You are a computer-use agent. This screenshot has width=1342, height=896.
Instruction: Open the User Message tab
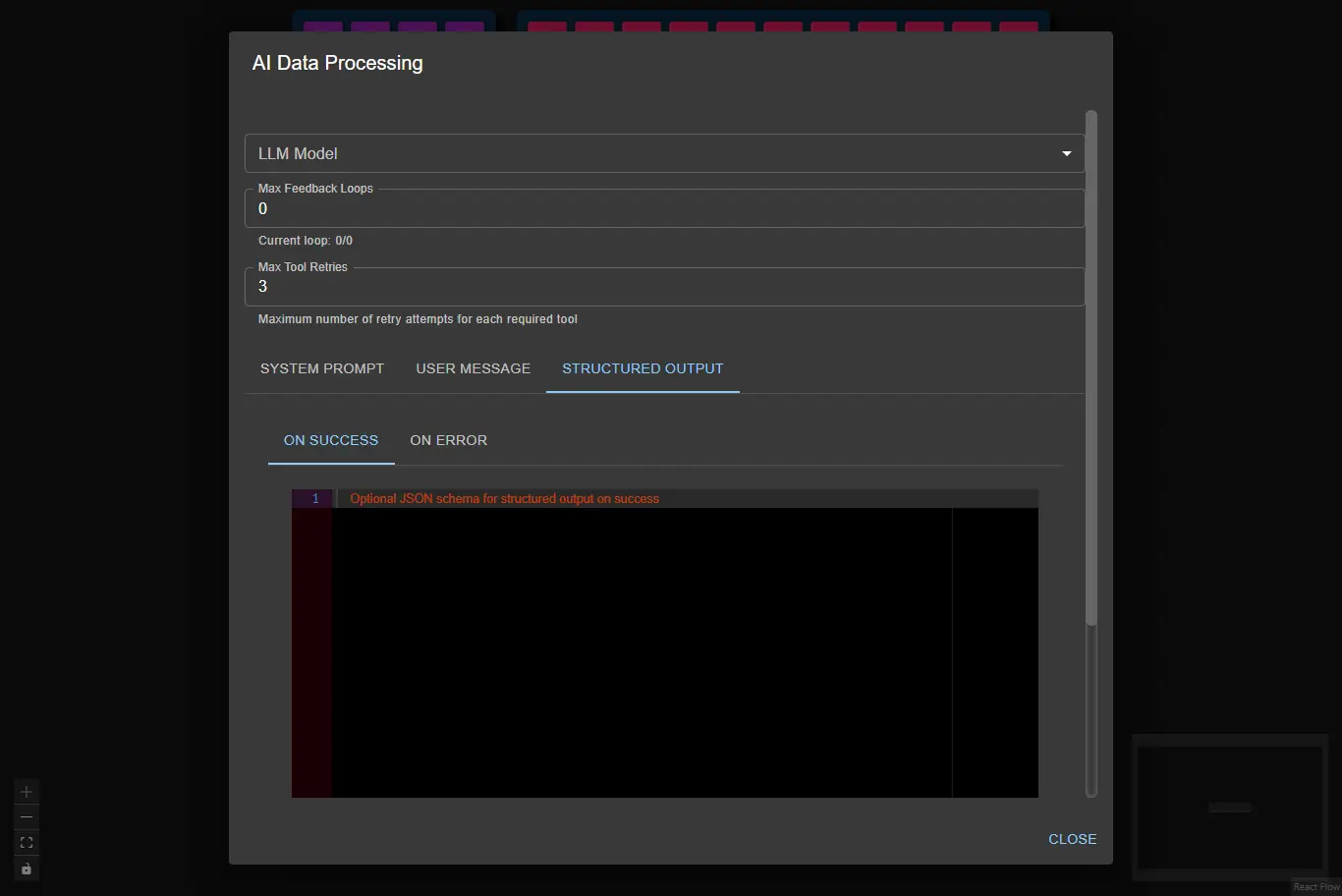(x=473, y=369)
